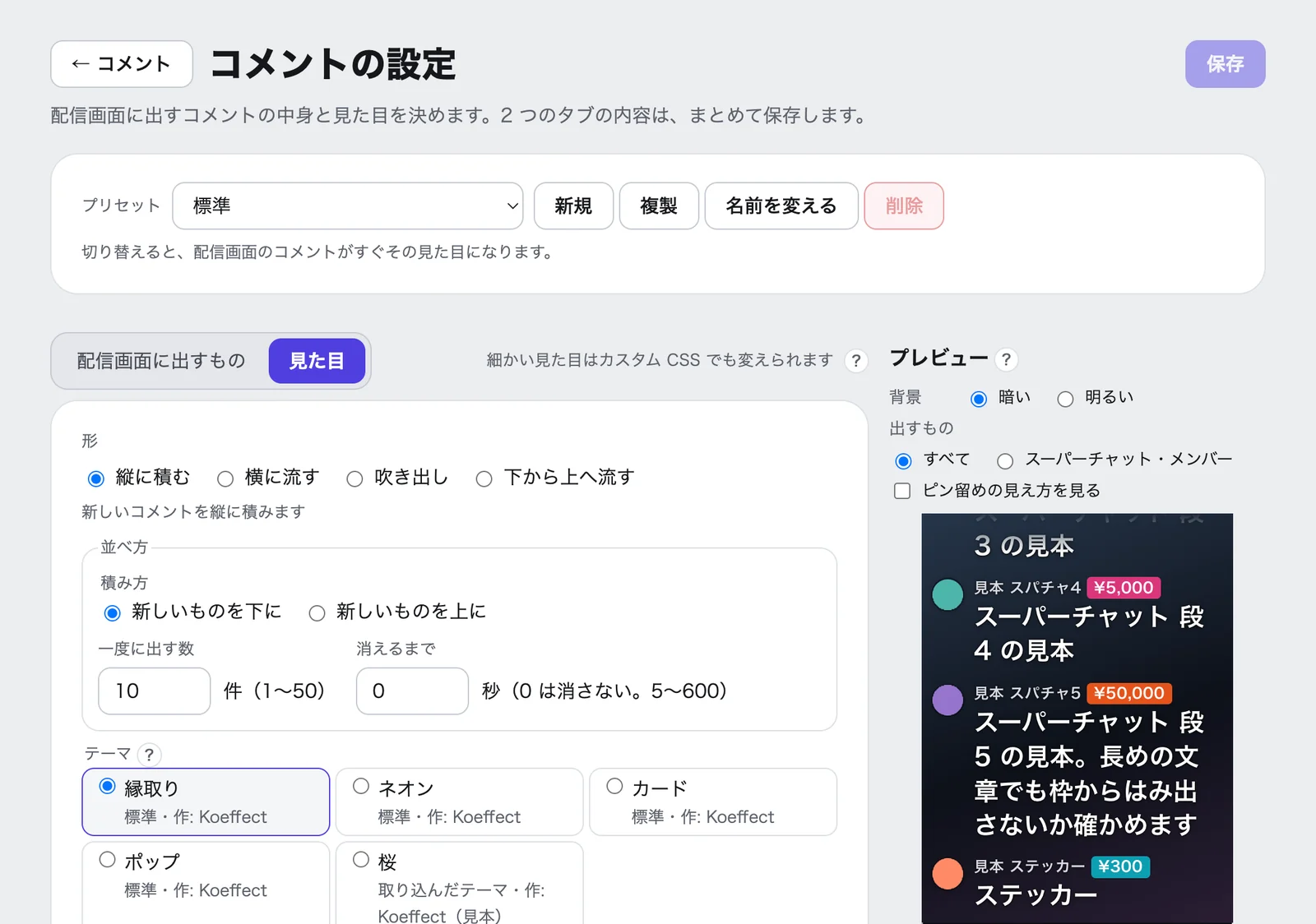Select the ポップ theme card
The image size is (1316, 924).
pos(206,883)
